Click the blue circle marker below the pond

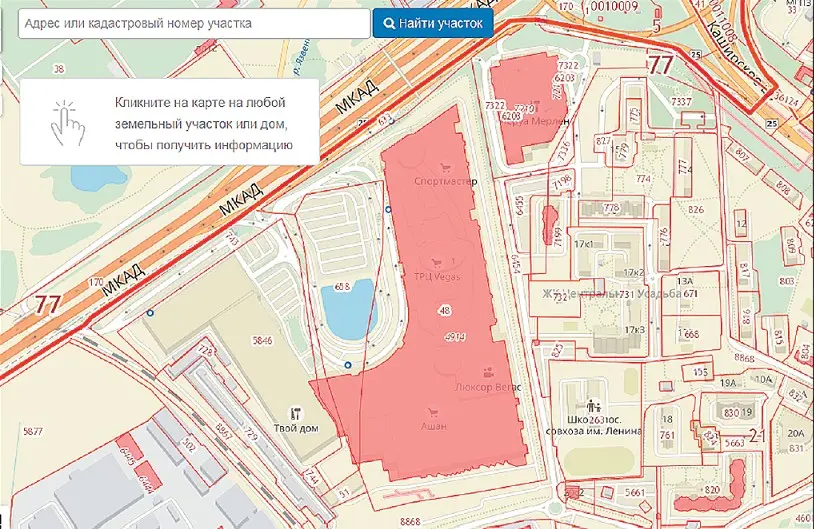tap(348, 366)
